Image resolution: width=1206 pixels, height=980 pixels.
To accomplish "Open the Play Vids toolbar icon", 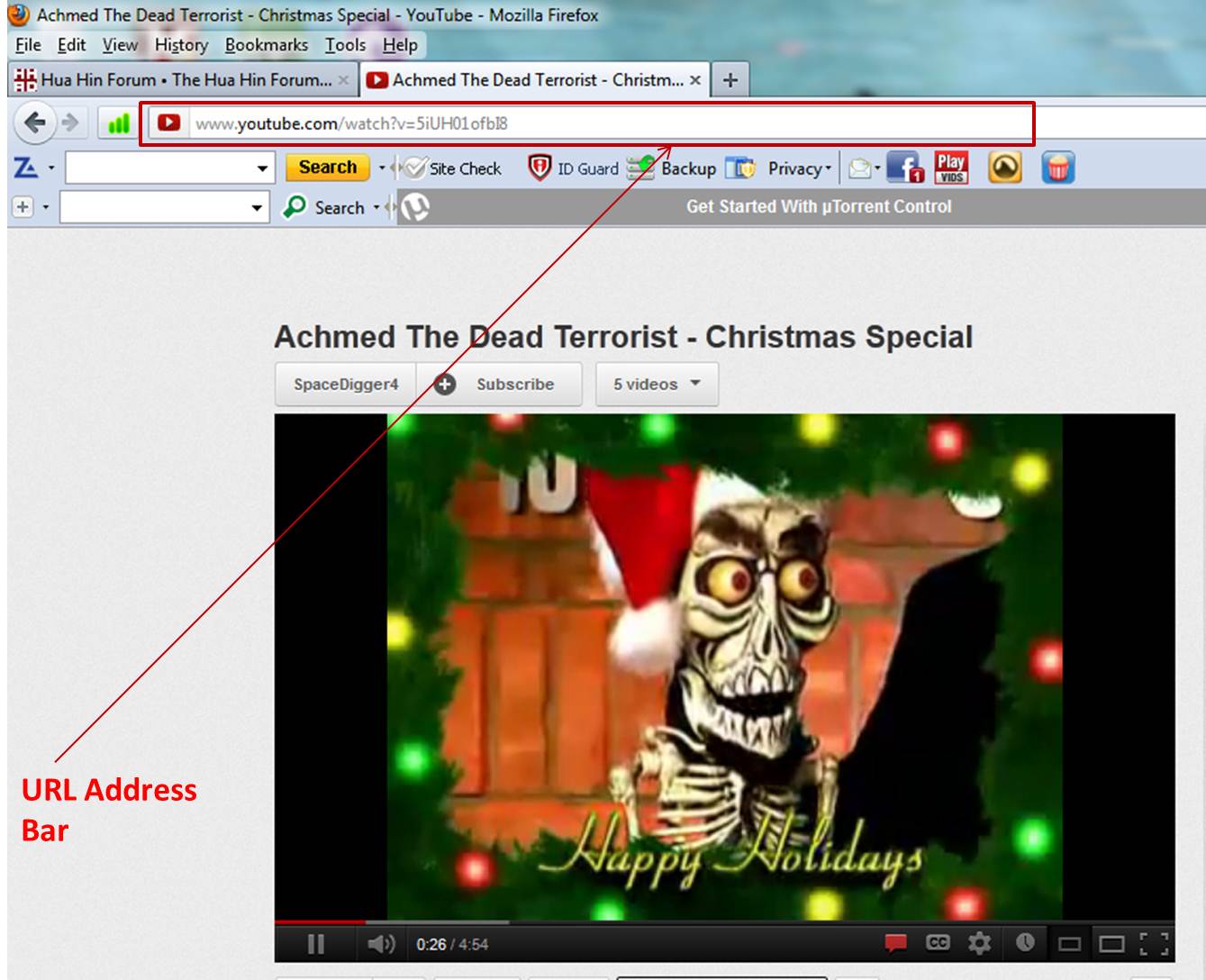I will (951, 168).
